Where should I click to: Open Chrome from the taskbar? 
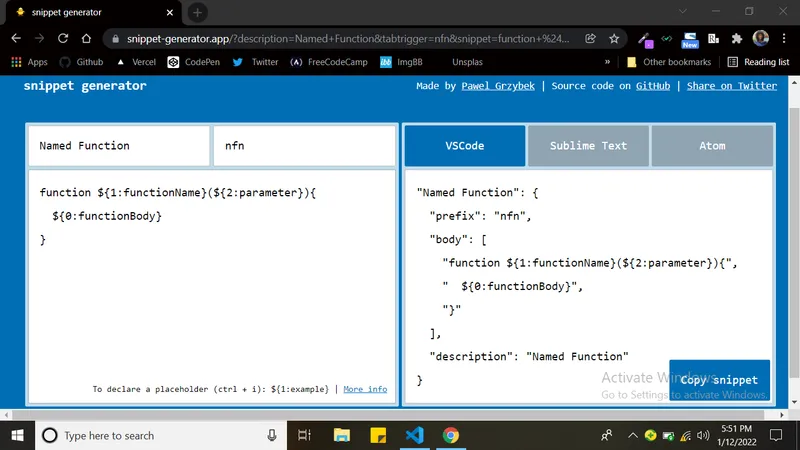[451, 436]
